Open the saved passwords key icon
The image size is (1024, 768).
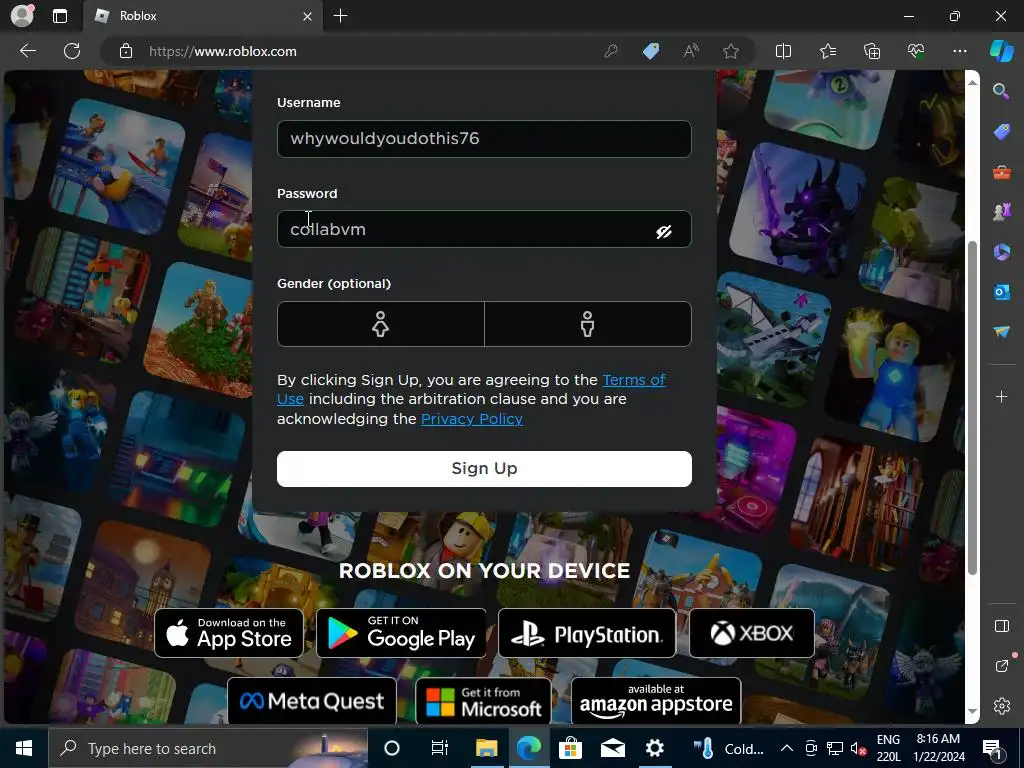(611, 51)
